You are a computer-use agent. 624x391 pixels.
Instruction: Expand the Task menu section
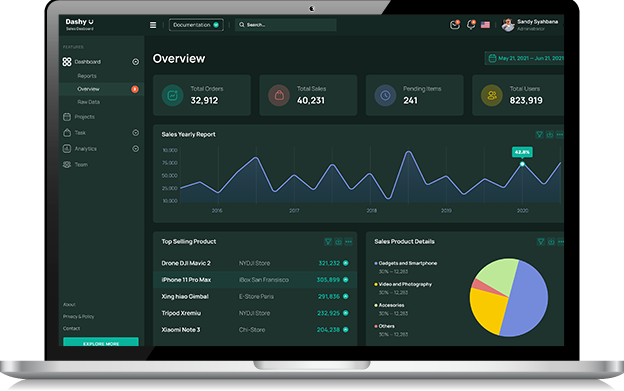(135, 132)
